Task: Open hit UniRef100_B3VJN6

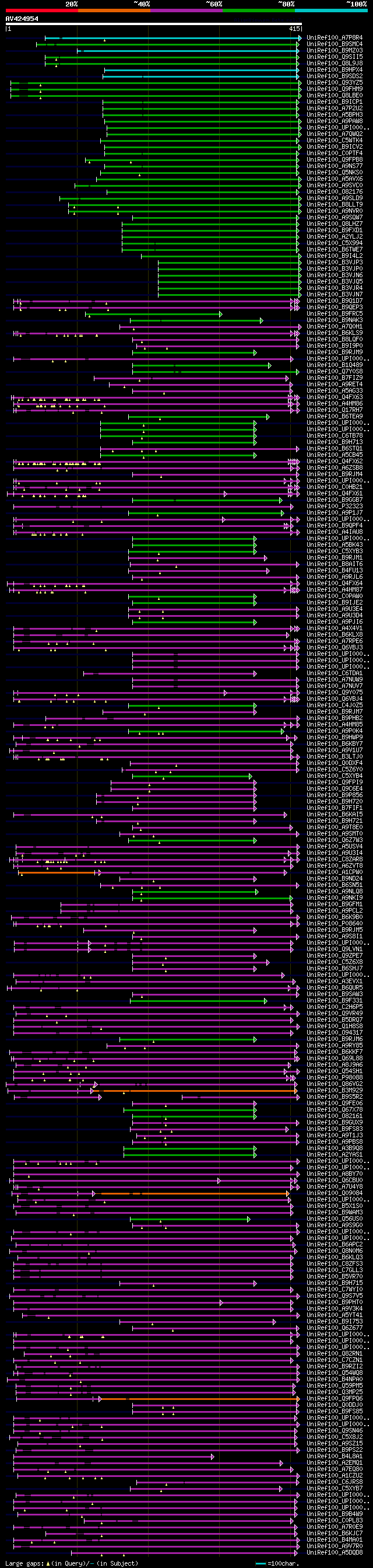Action: (x=335, y=275)
